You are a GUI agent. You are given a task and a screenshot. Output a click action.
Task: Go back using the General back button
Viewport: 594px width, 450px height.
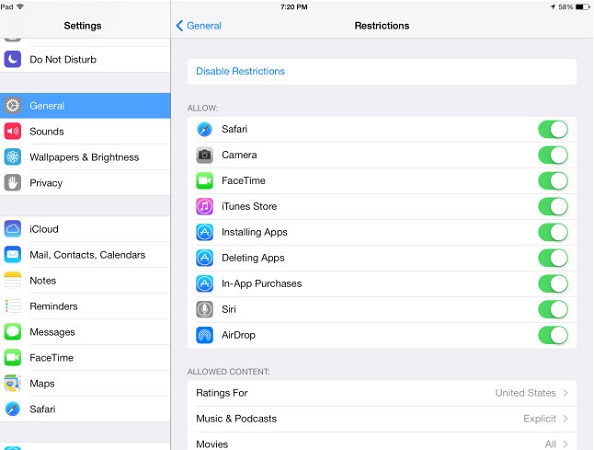coord(199,26)
